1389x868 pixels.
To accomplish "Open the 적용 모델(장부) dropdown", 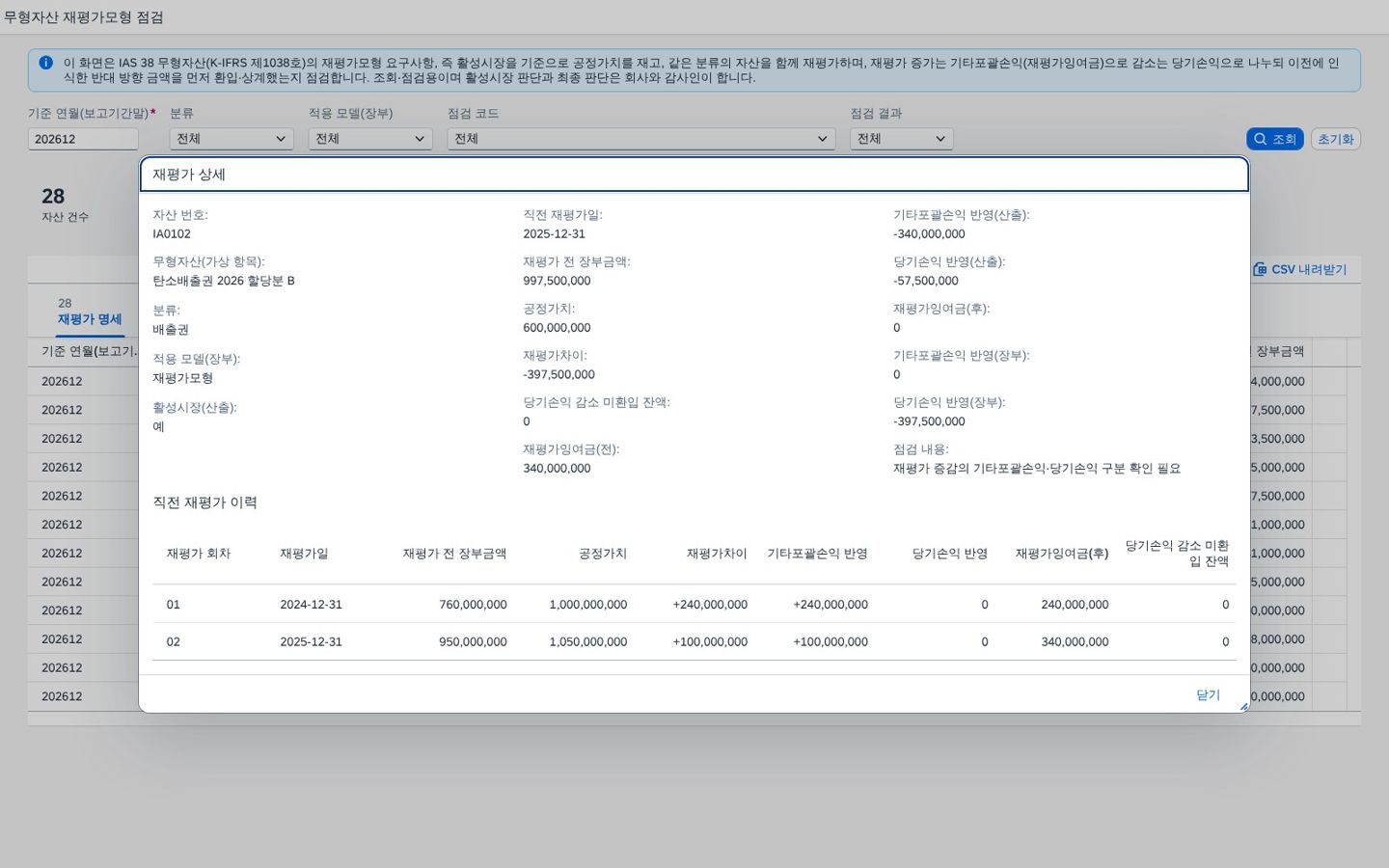I will tap(370, 139).
